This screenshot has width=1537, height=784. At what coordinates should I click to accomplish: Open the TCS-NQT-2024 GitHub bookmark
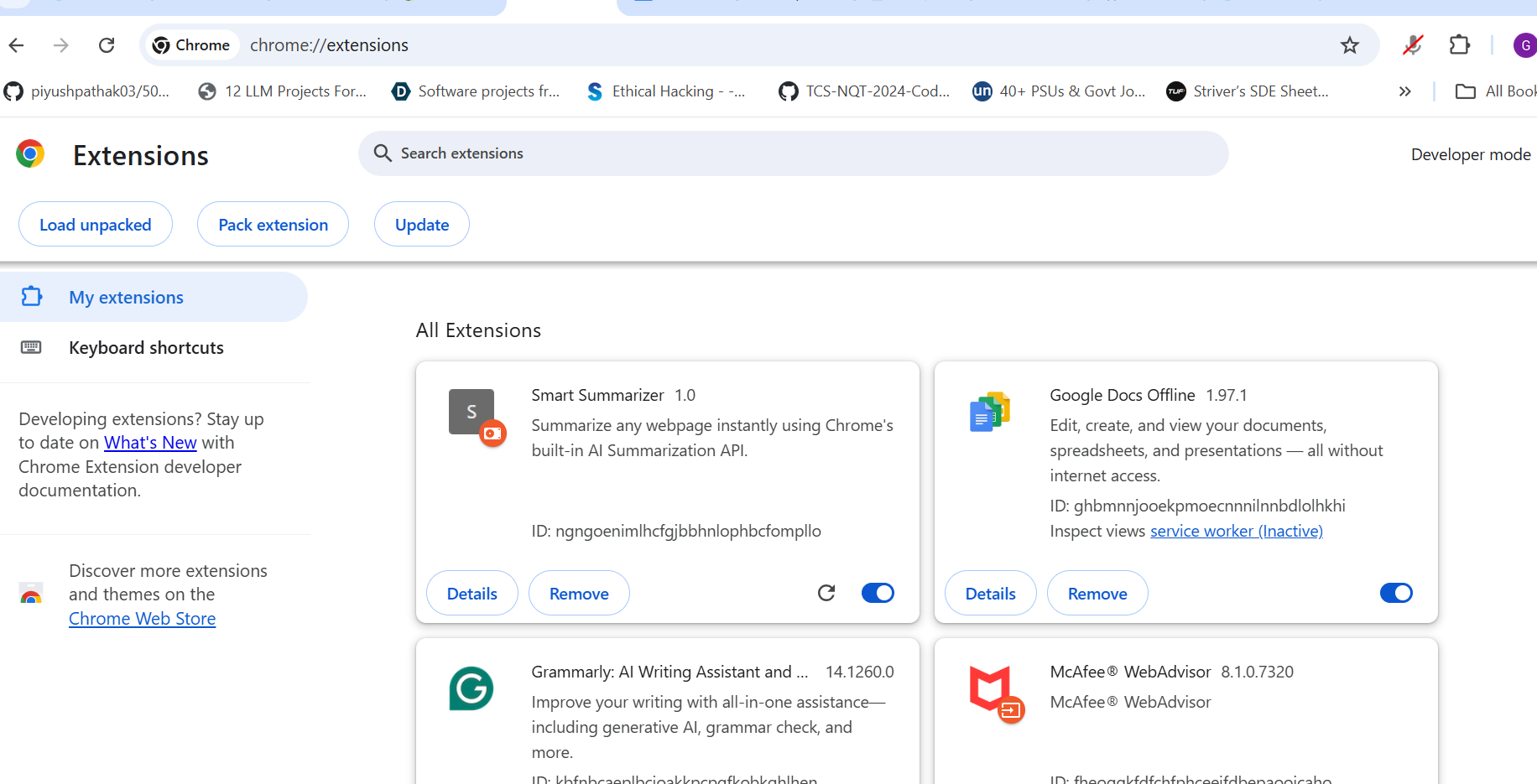864,91
